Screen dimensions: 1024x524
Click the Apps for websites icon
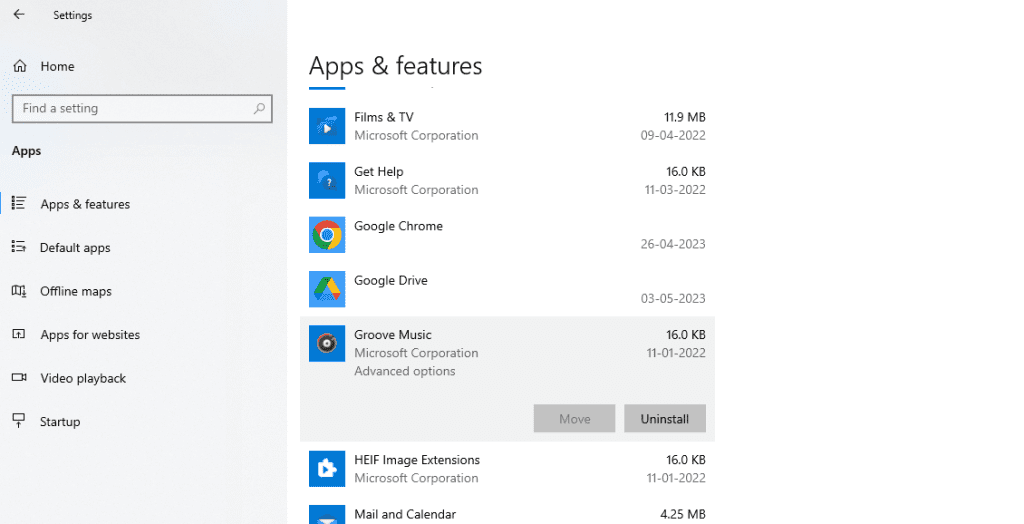point(19,334)
